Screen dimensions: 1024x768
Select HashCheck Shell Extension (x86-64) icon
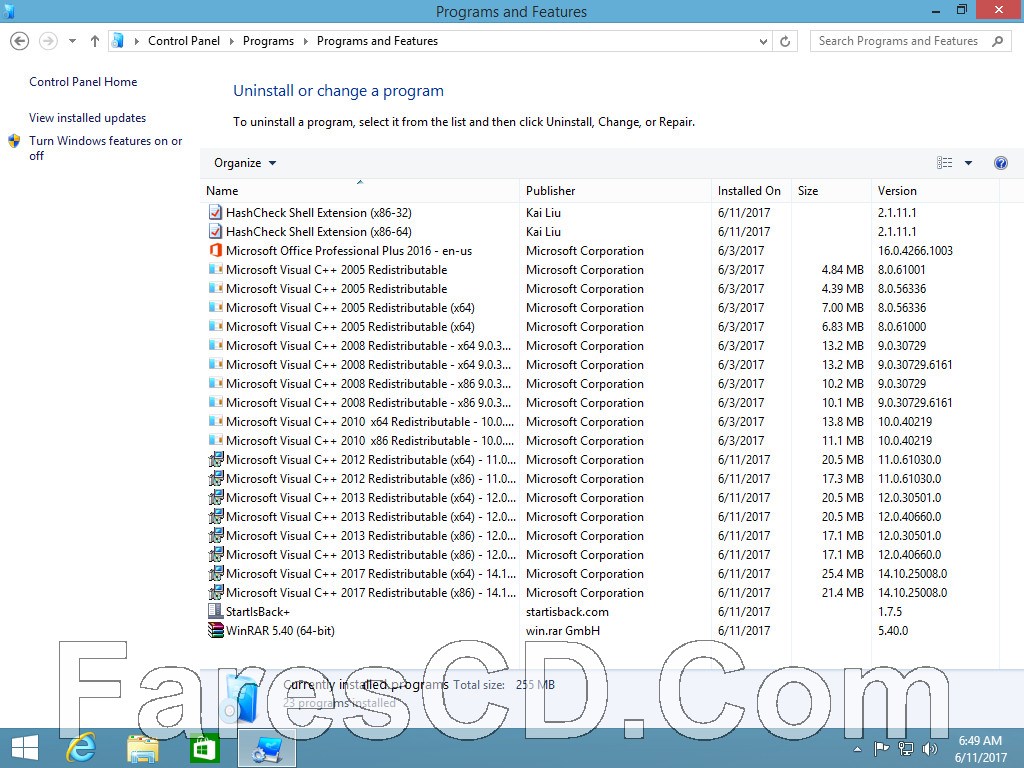click(x=215, y=231)
